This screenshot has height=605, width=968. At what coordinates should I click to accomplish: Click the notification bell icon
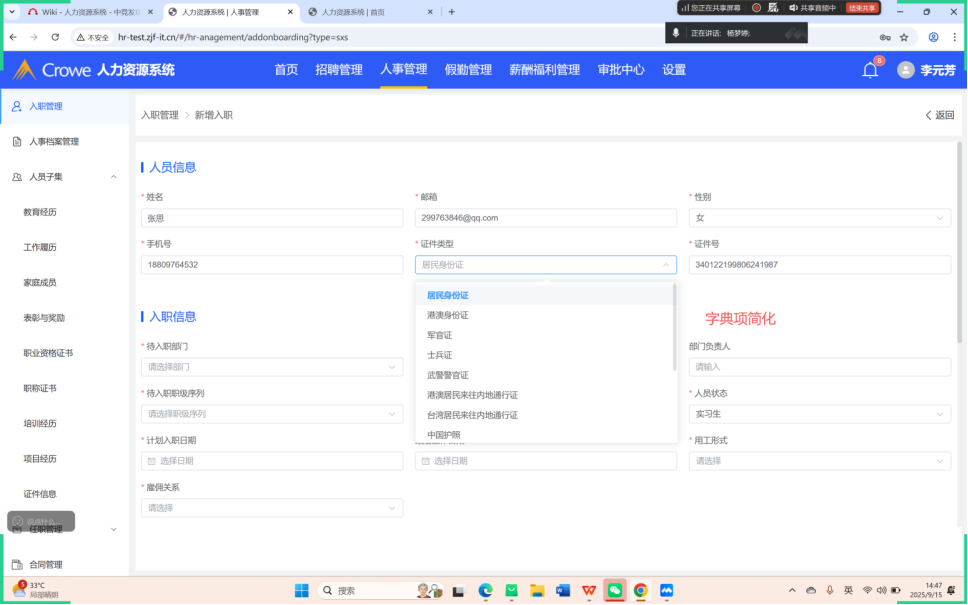(x=870, y=70)
